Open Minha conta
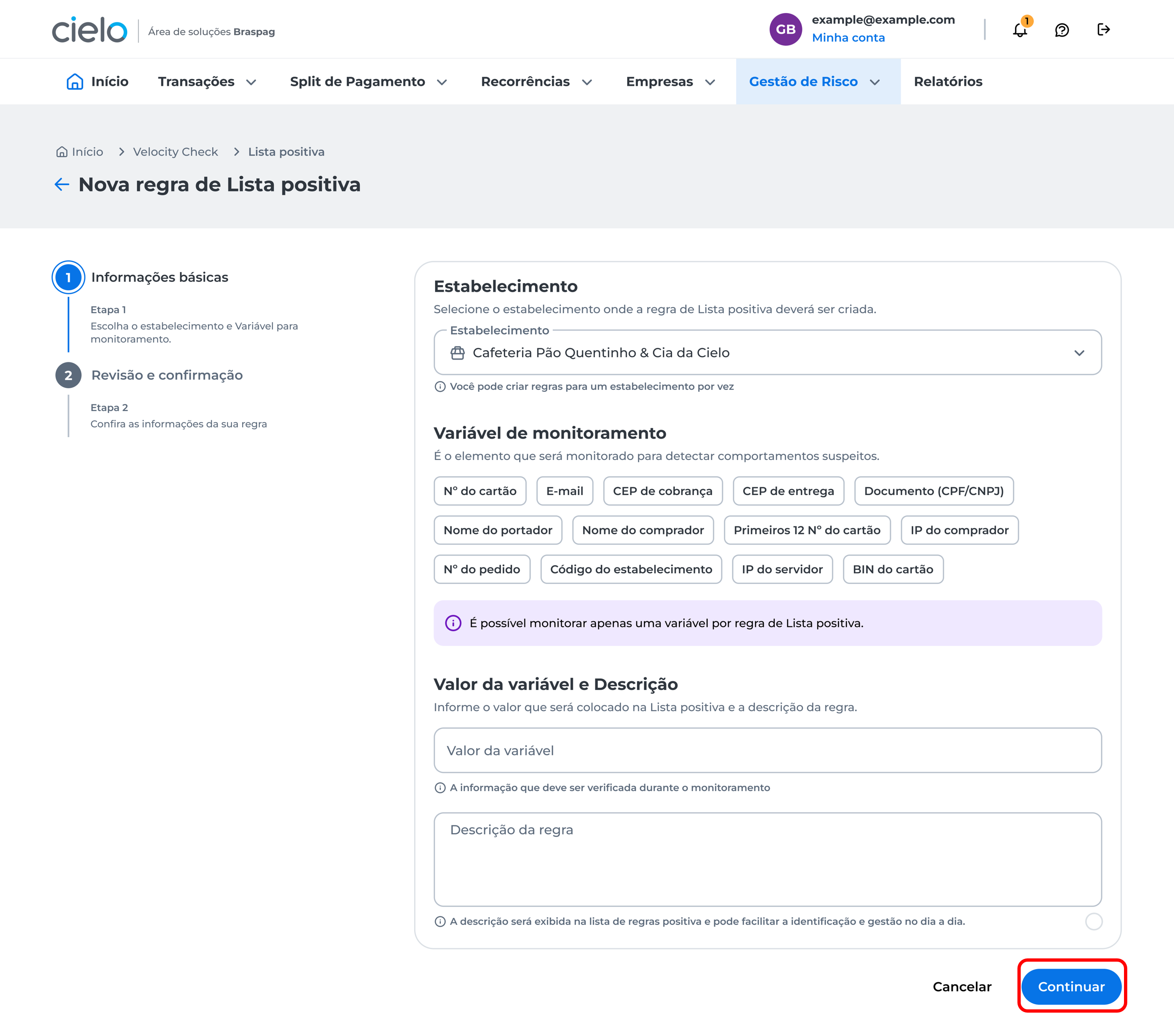This screenshot has height=1036, width=1174. click(848, 37)
